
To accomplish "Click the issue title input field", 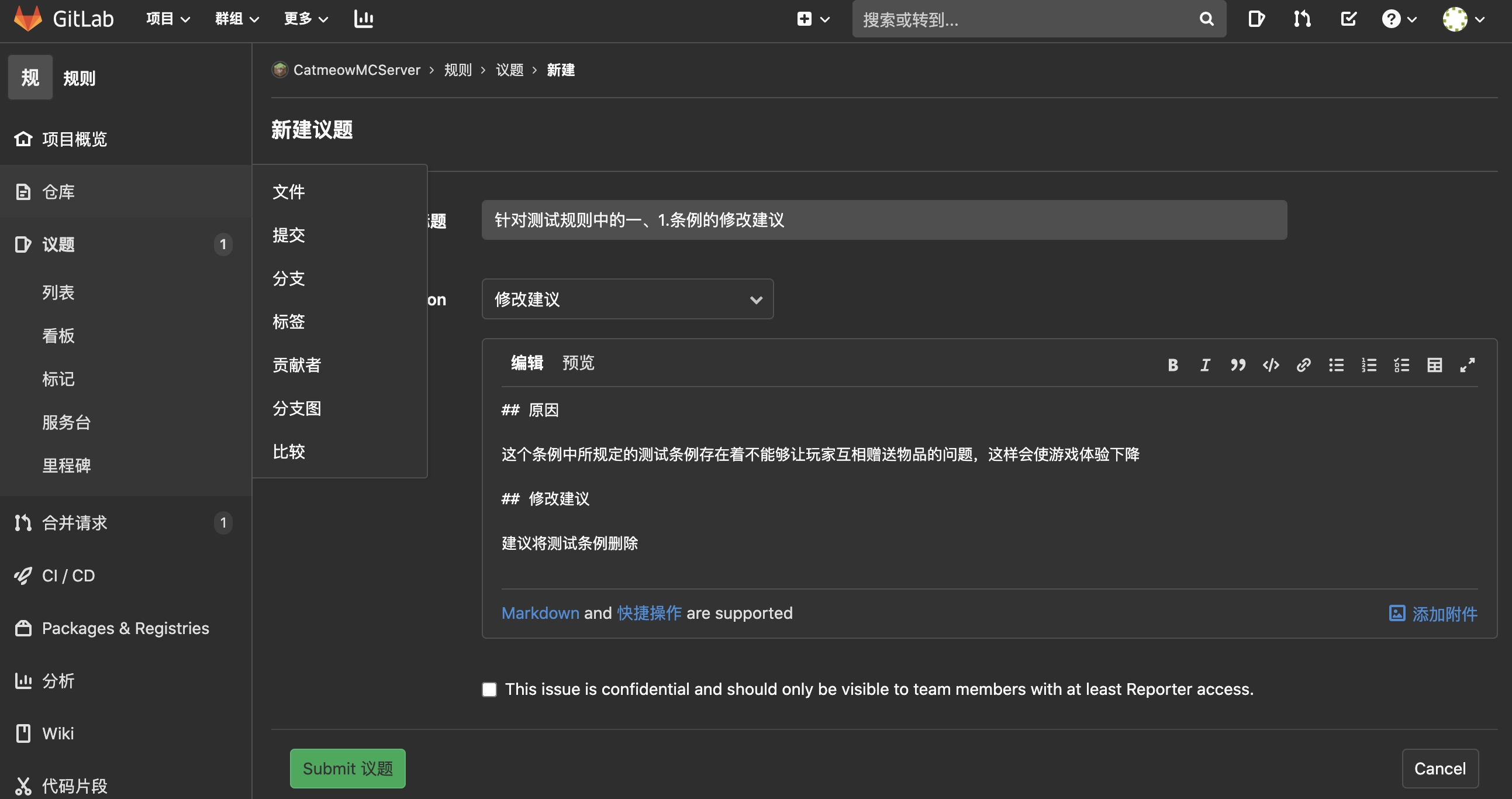I will pos(883,220).
